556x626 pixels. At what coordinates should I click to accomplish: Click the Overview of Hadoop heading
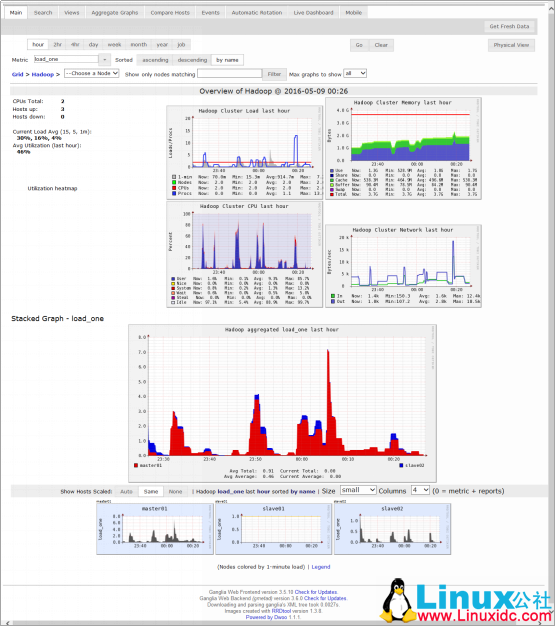(x=273, y=91)
